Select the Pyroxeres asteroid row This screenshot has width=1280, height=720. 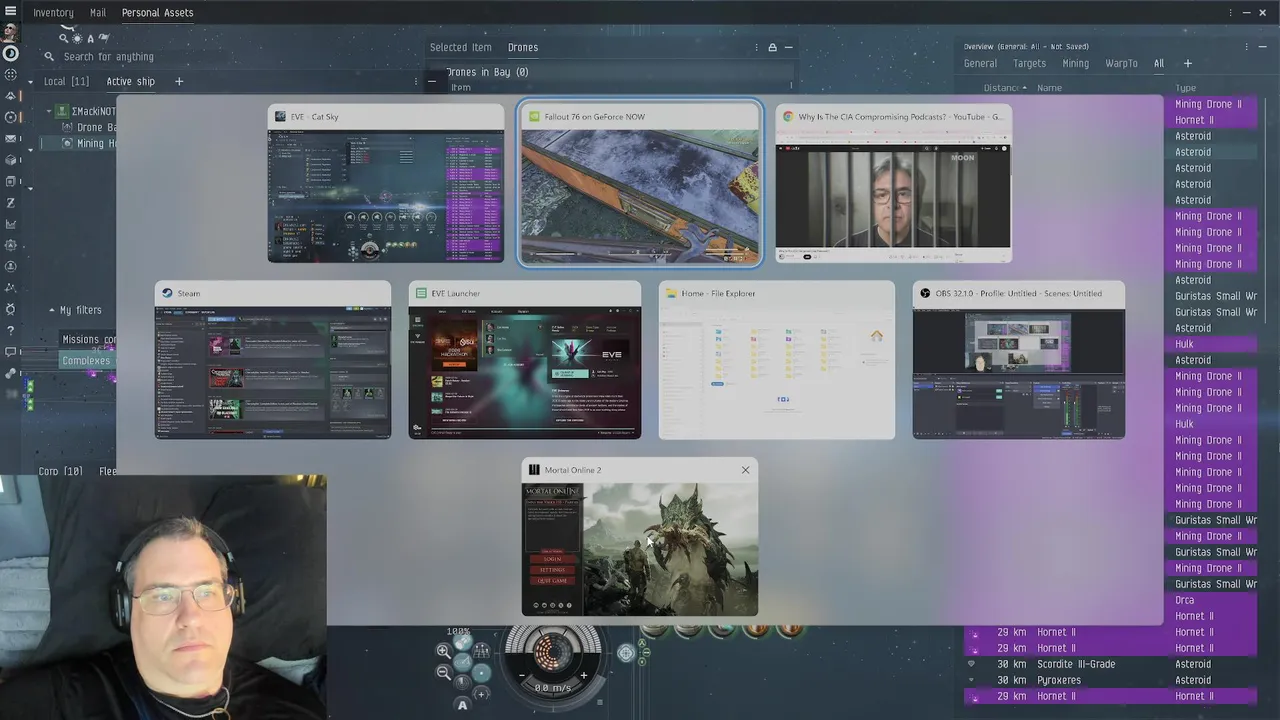point(1110,680)
